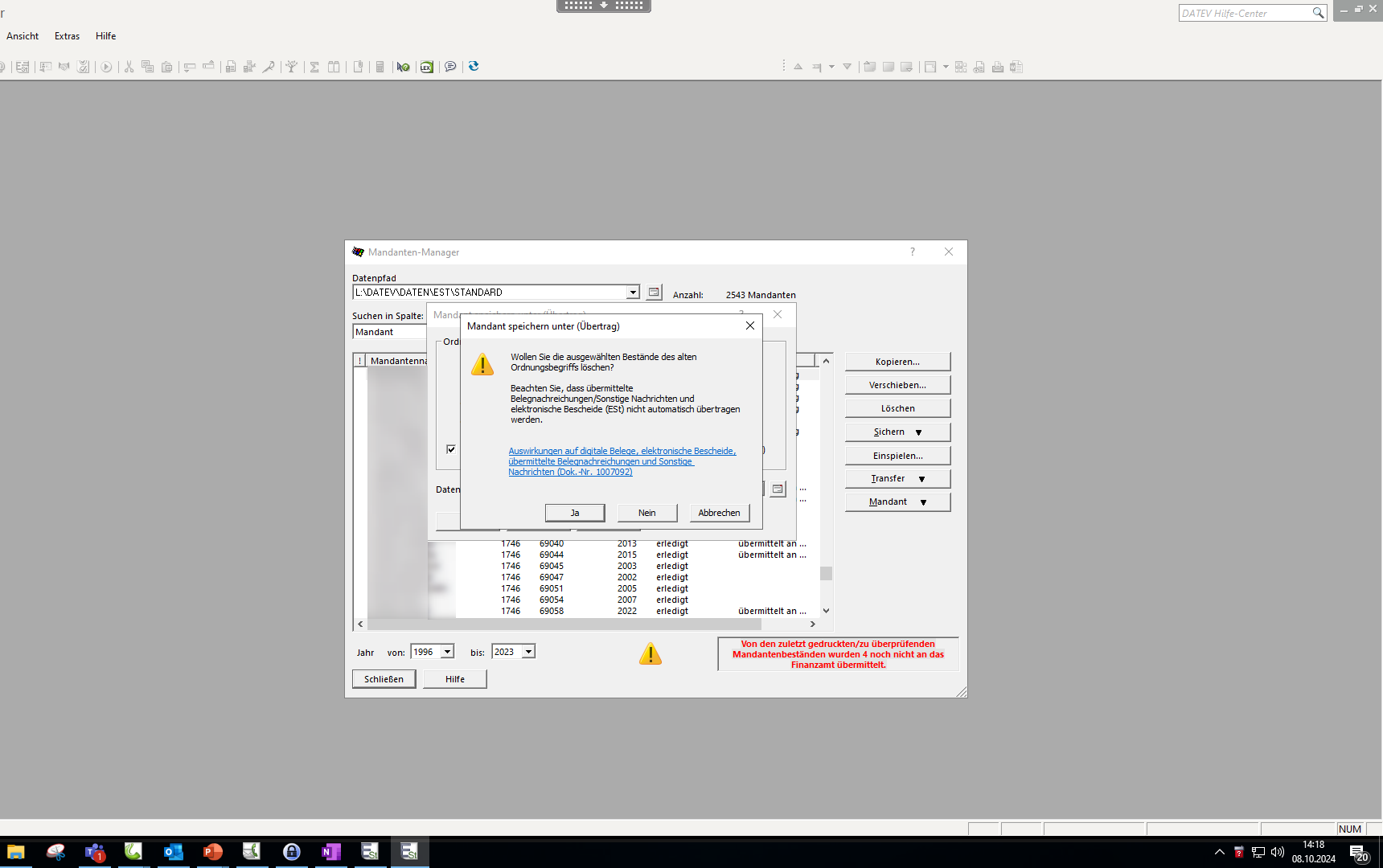Viewport: 1383px width, 868px height.
Task: Click the Abbrechen button in the dialog
Action: click(719, 513)
